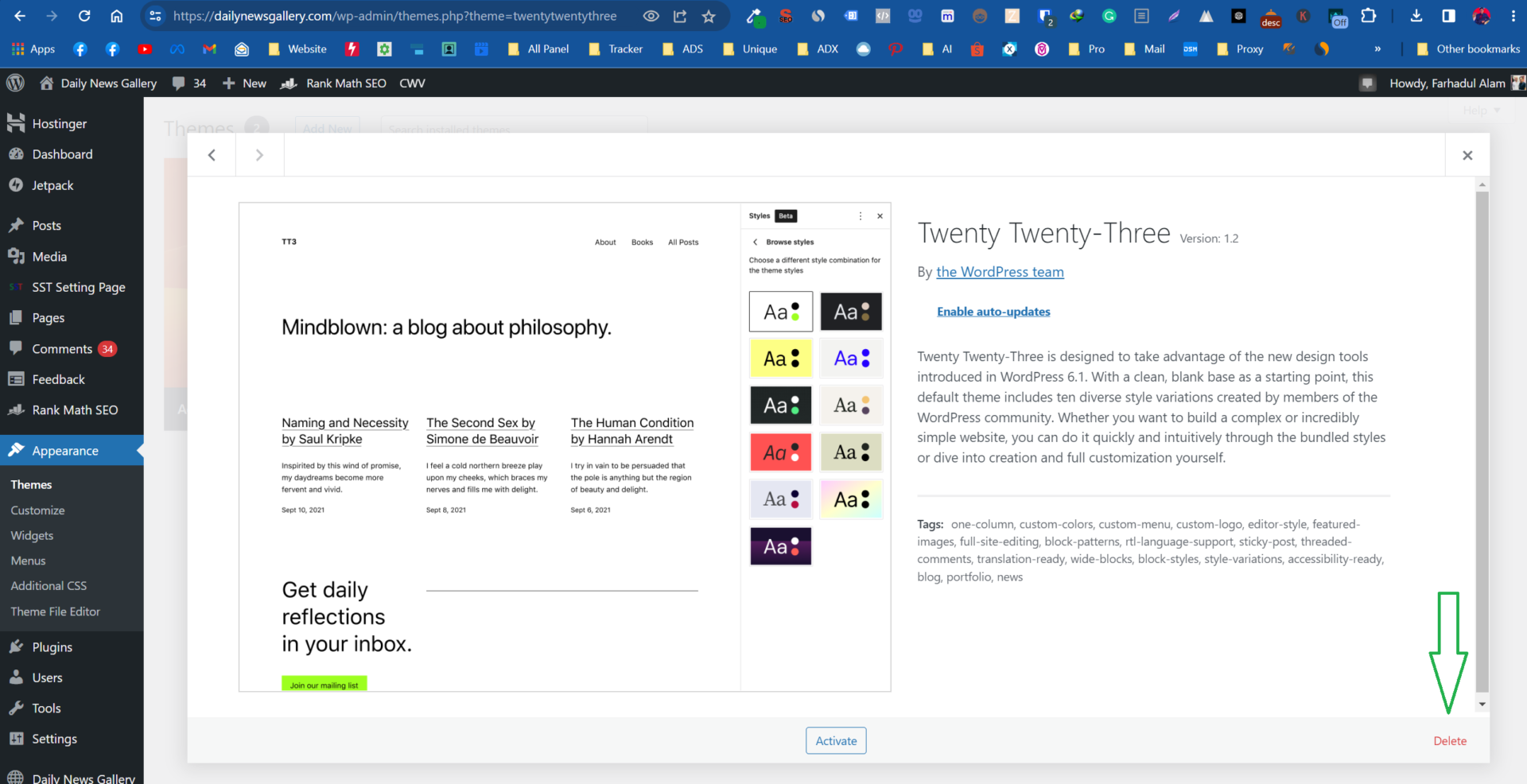Open Theme File Editor
Screen dimensions: 1527x784
click(x=55, y=611)
